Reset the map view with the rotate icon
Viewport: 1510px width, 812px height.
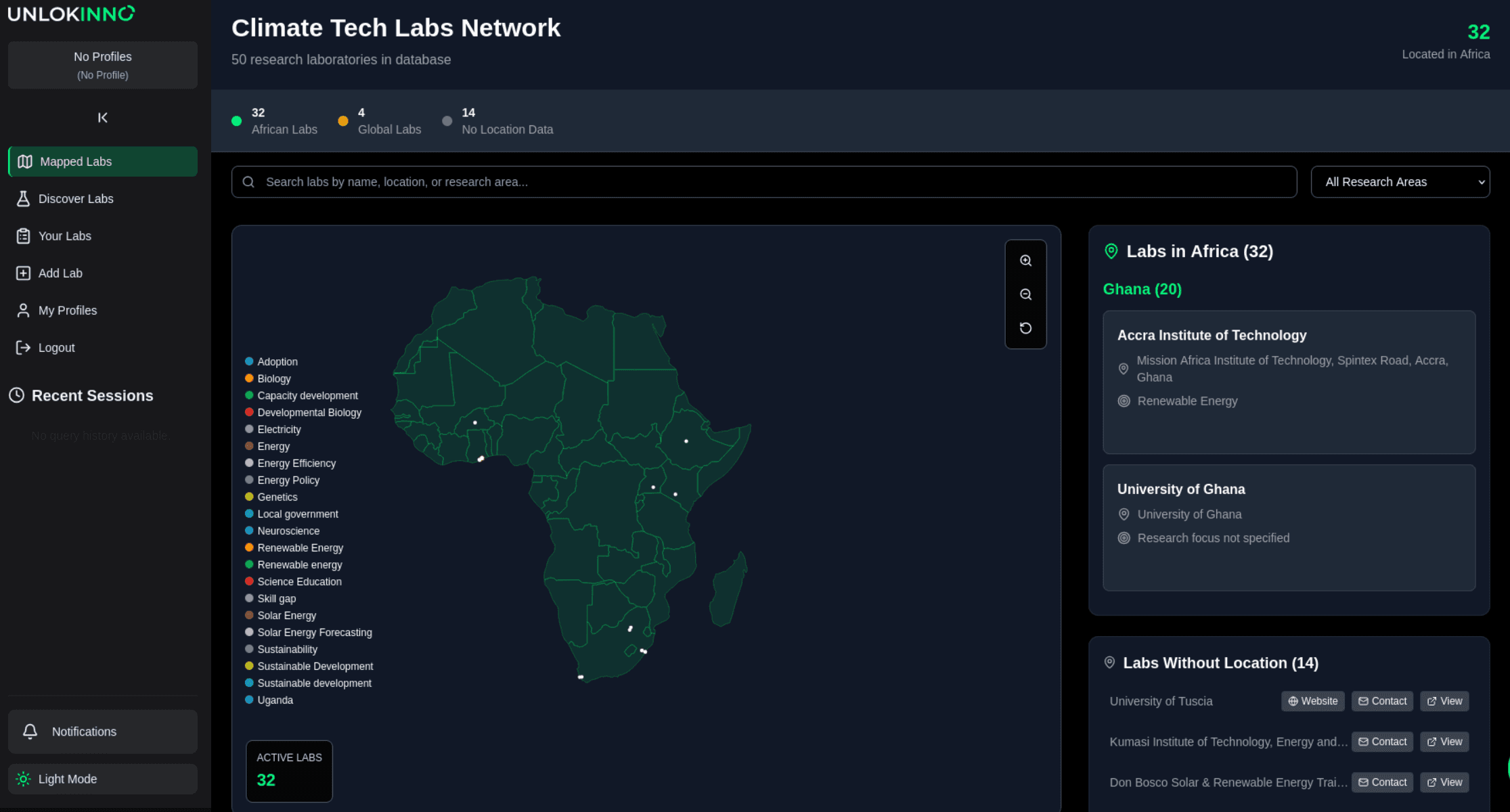tap(1025, 328)
